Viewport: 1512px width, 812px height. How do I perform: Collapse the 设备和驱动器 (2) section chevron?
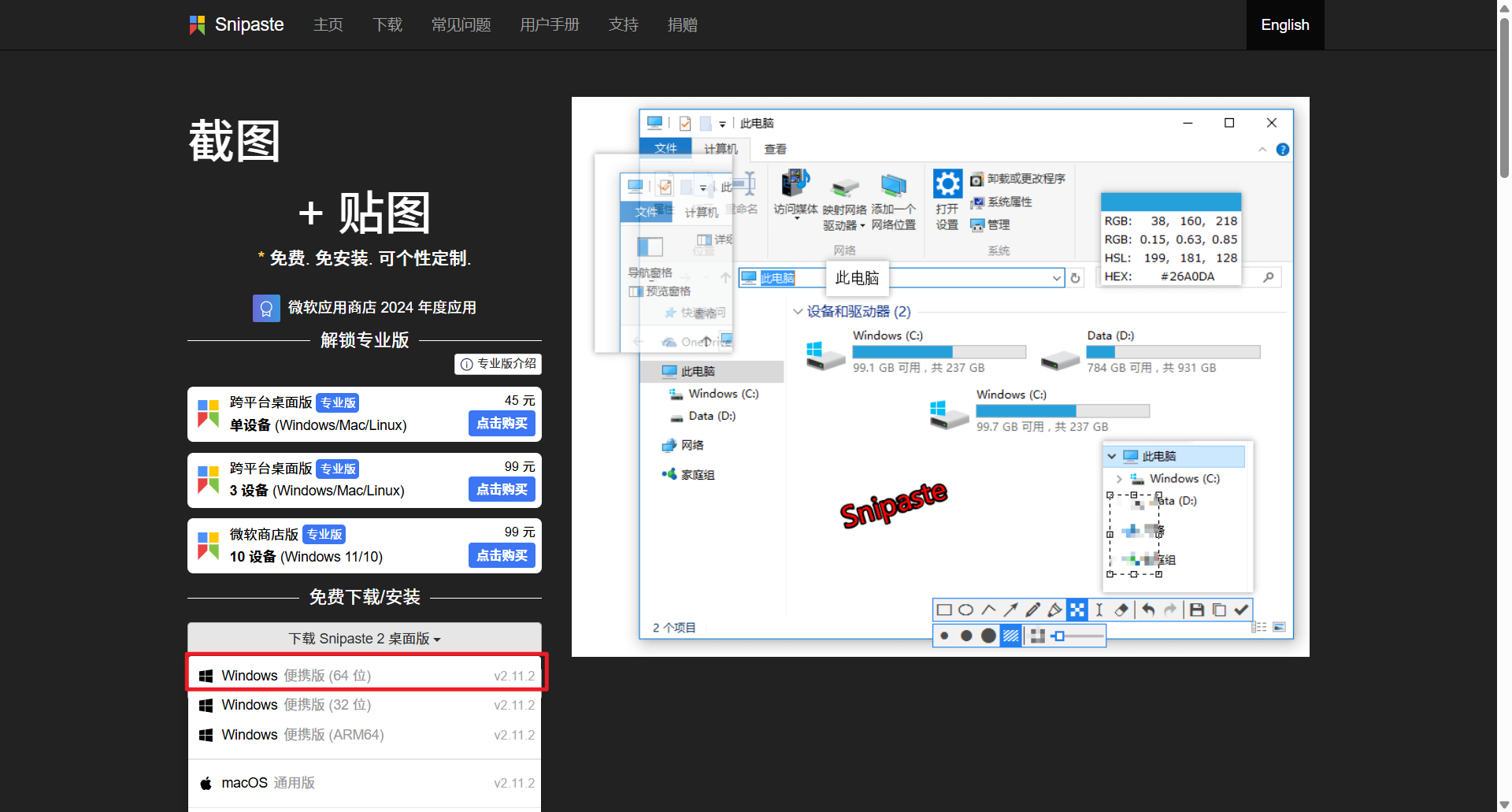tap(798, 312)
